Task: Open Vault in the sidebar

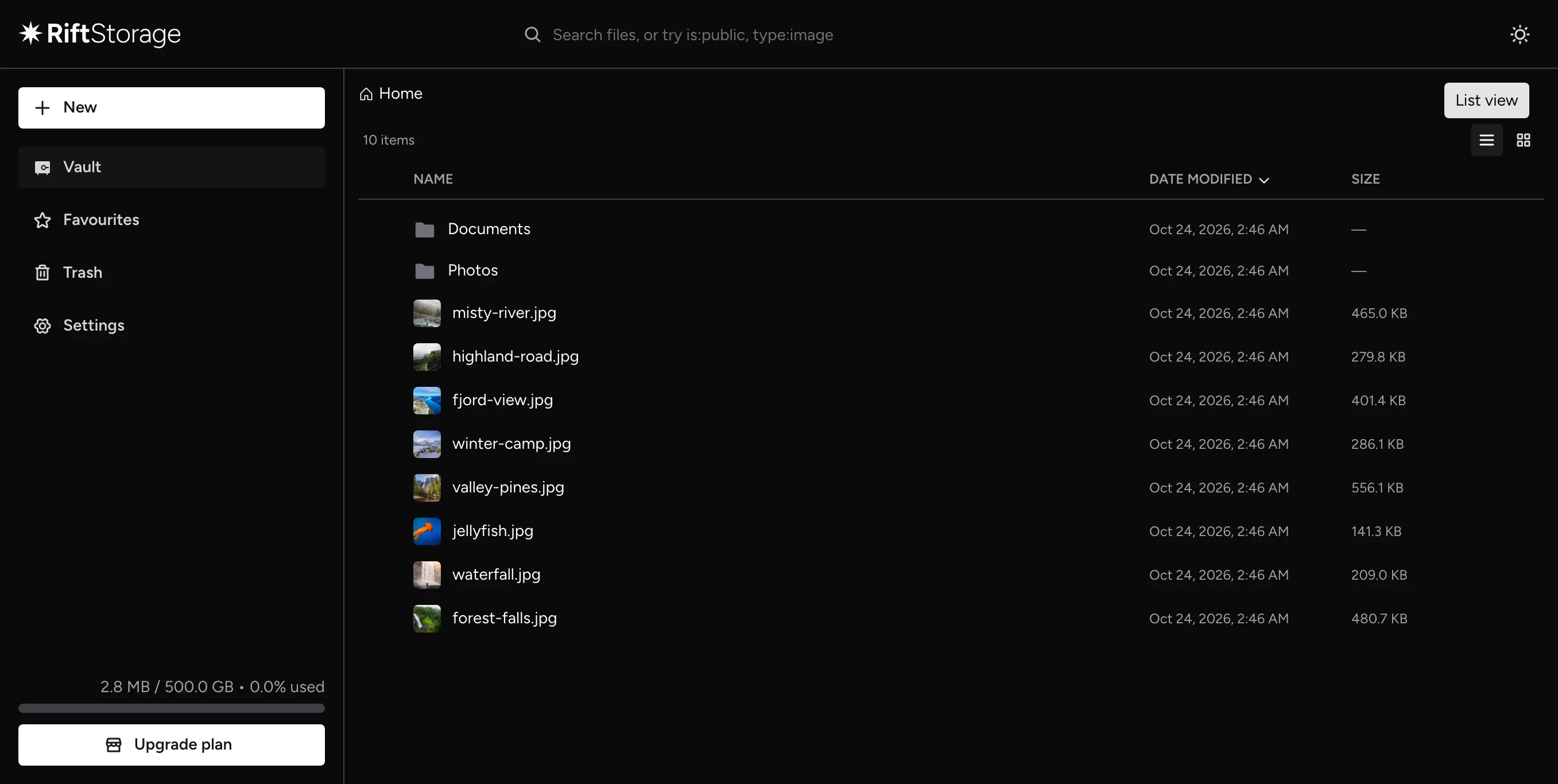Action: point(171,168)
